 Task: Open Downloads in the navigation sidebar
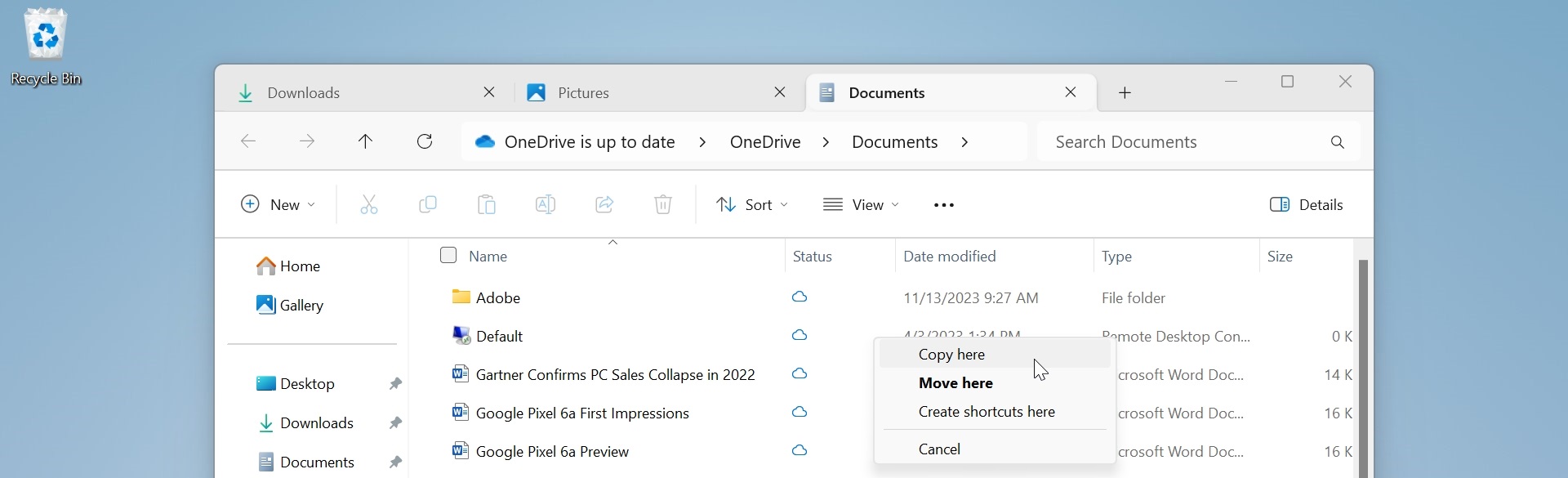tap(316, 422)
